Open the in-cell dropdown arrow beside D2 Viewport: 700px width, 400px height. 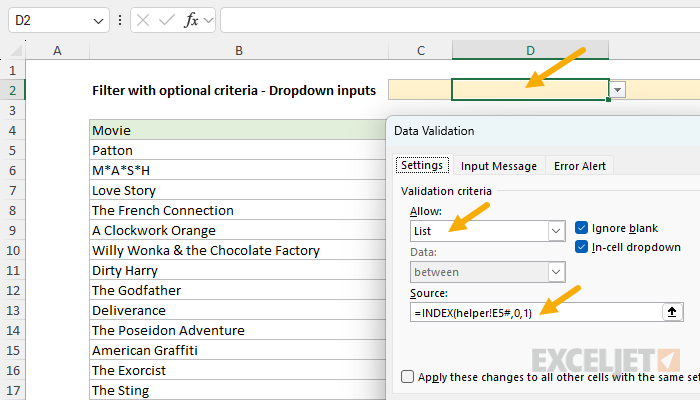[x=617, y=90]
